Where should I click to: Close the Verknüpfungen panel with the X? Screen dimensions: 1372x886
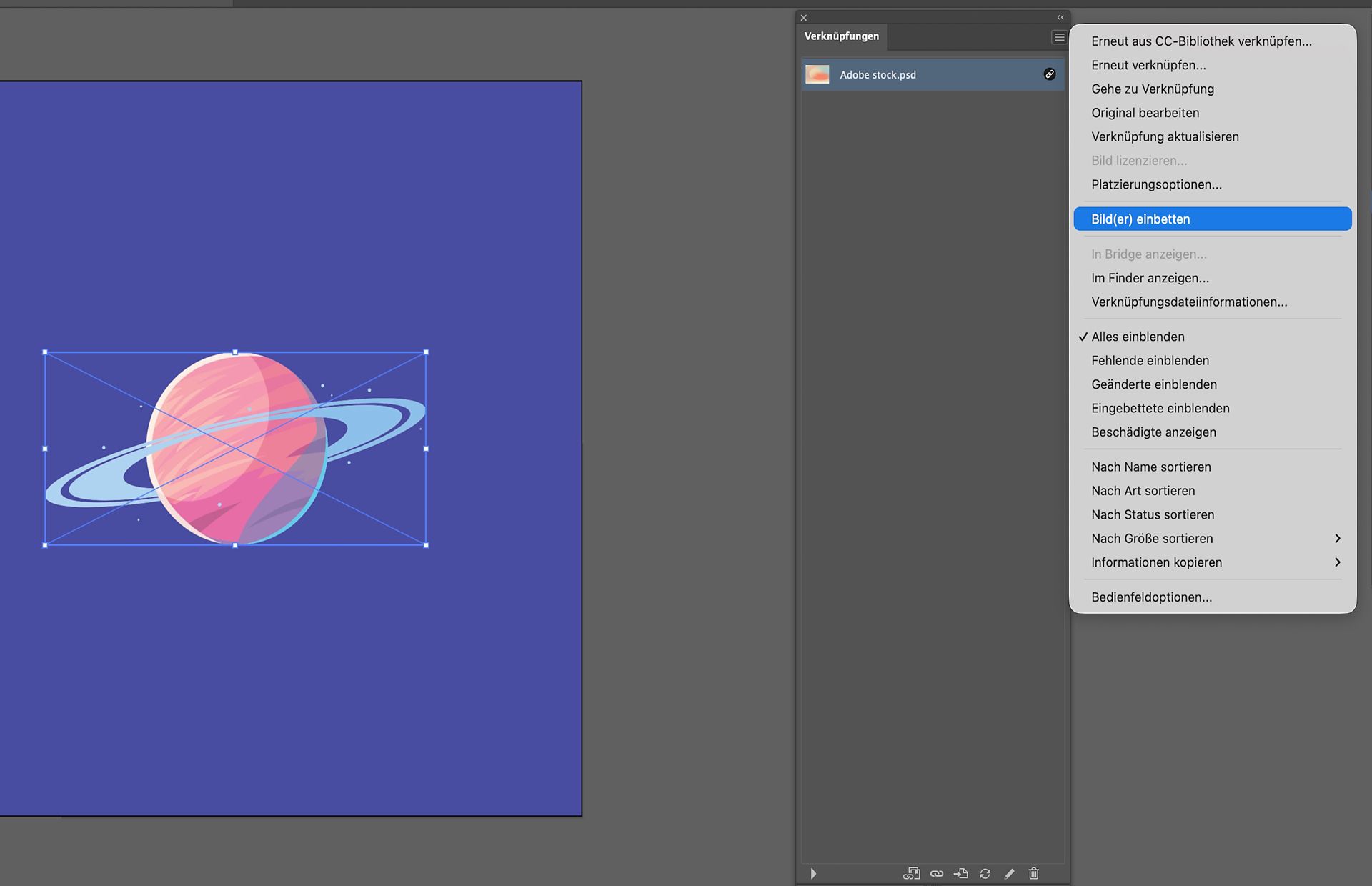click(804, 18)
